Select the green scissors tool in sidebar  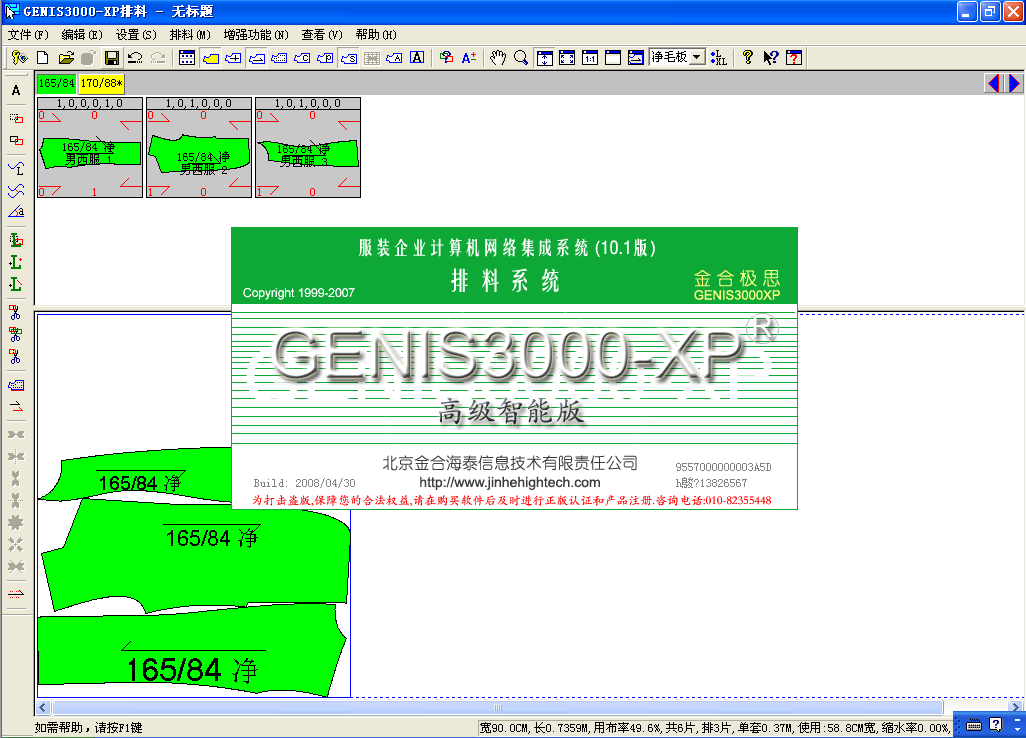click(x=16, y=334)
